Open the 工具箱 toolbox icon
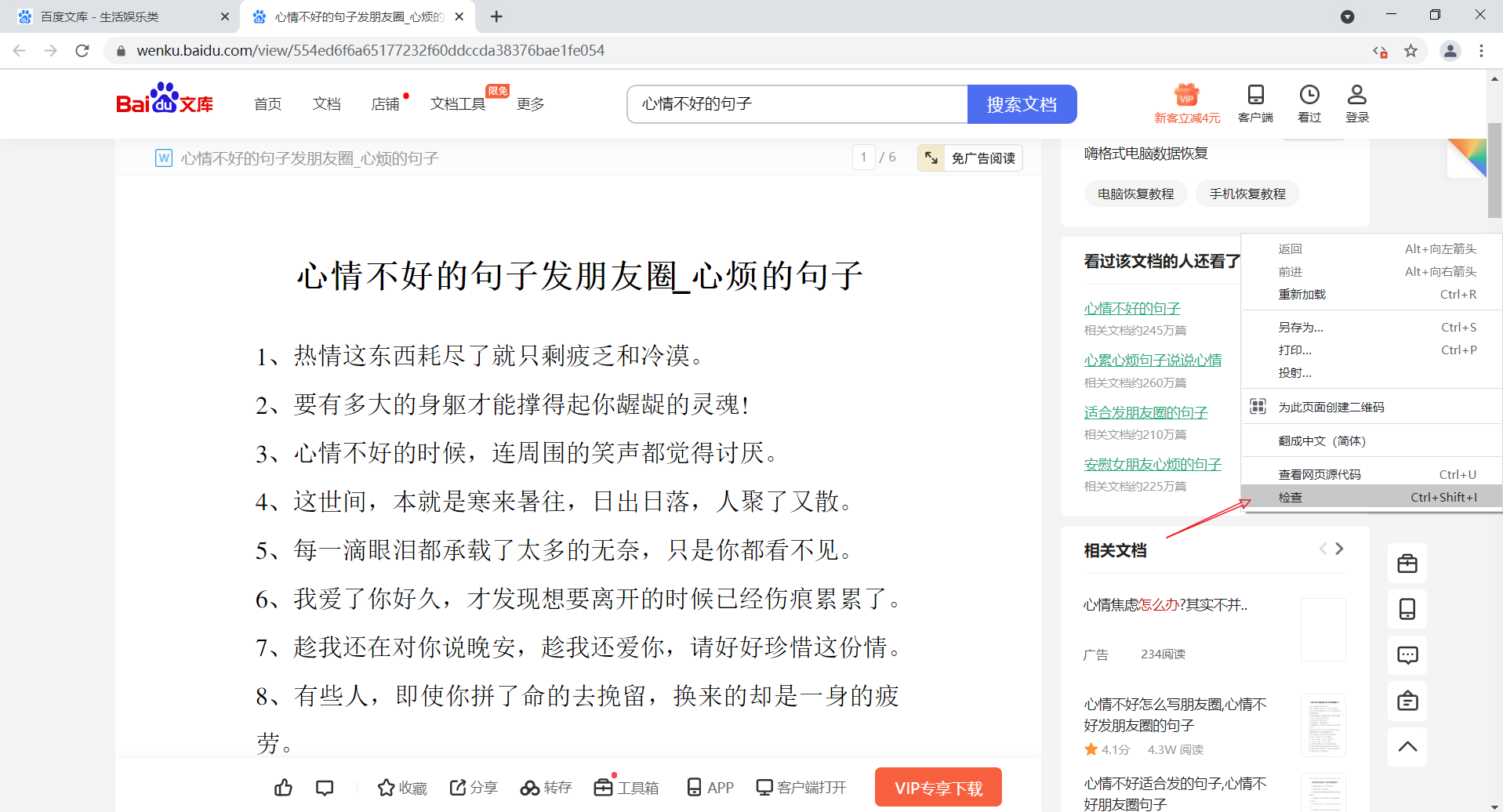This screenshot has width=1503, height=812. pos(626,787)
